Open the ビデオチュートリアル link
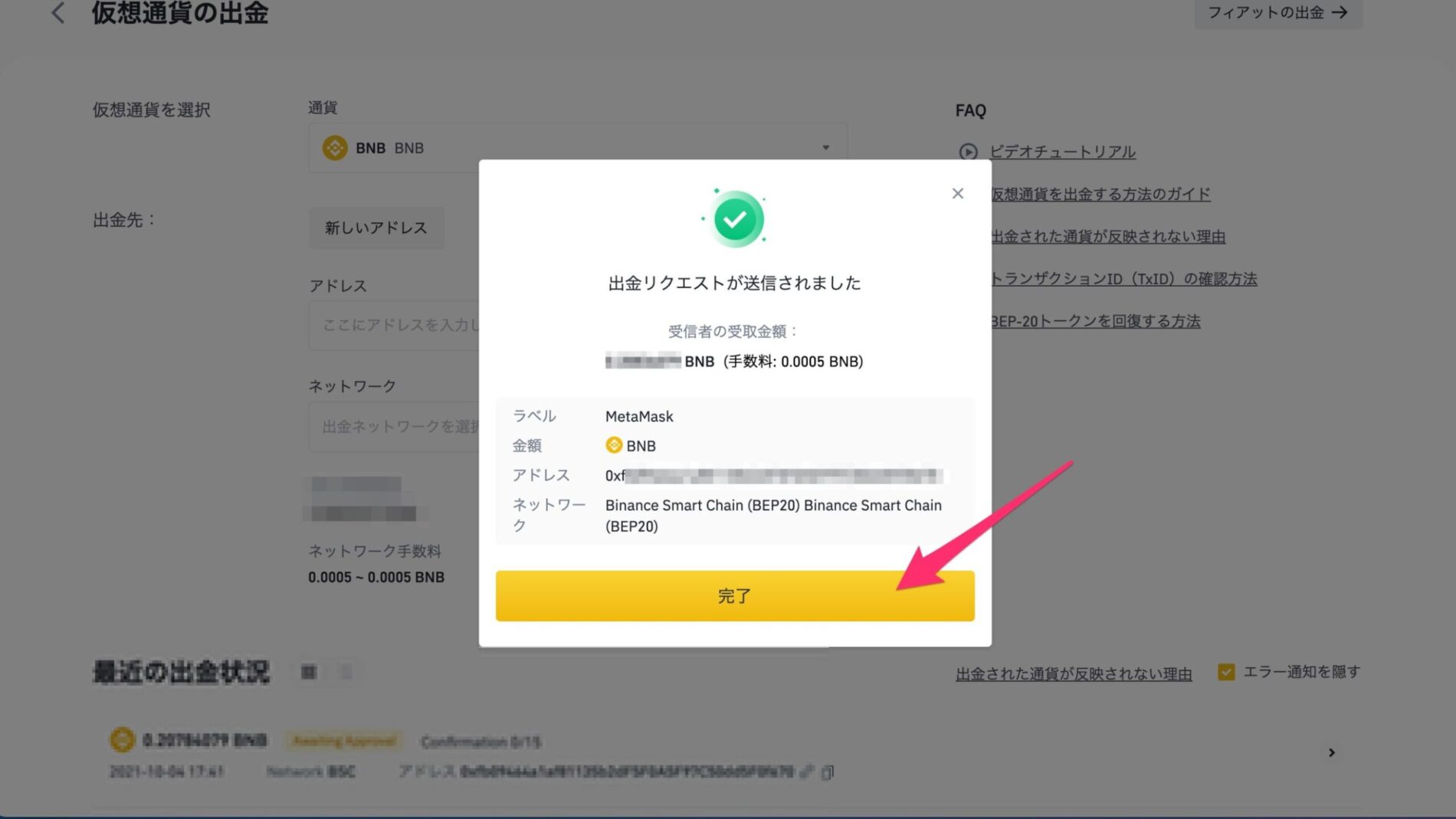The width and height of the screenshot is (1456, 819). click(x=1062, y=152)
